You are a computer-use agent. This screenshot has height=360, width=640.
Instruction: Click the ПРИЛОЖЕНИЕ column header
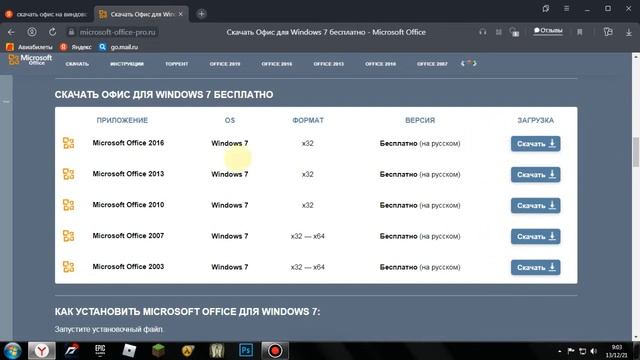click(x=122, y=120)
